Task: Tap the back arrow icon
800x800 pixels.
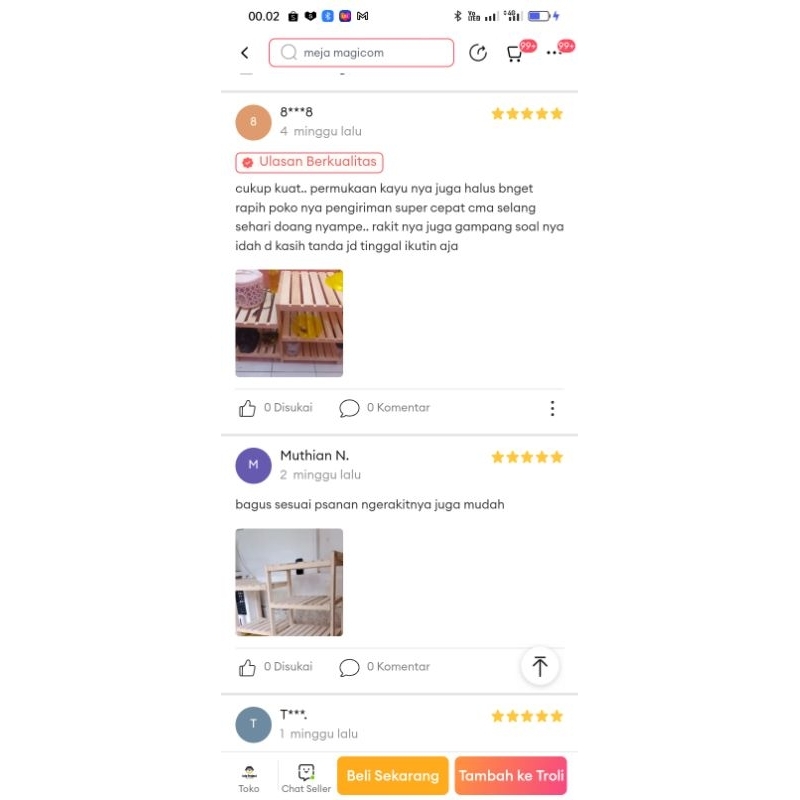Action: 245,53
